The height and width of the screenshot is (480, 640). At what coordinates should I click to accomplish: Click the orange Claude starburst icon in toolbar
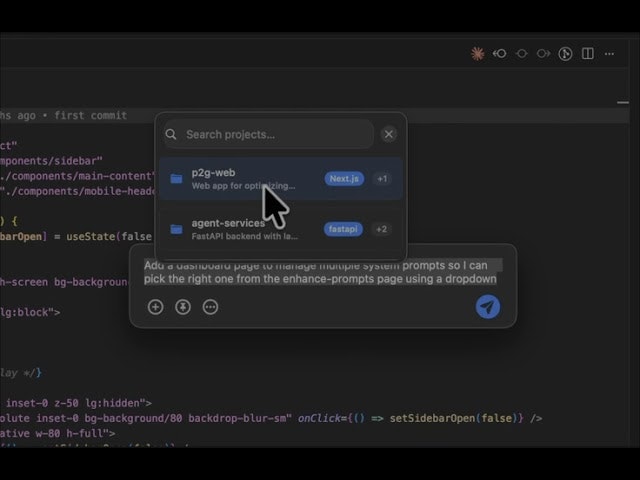(x=477, y=53)
